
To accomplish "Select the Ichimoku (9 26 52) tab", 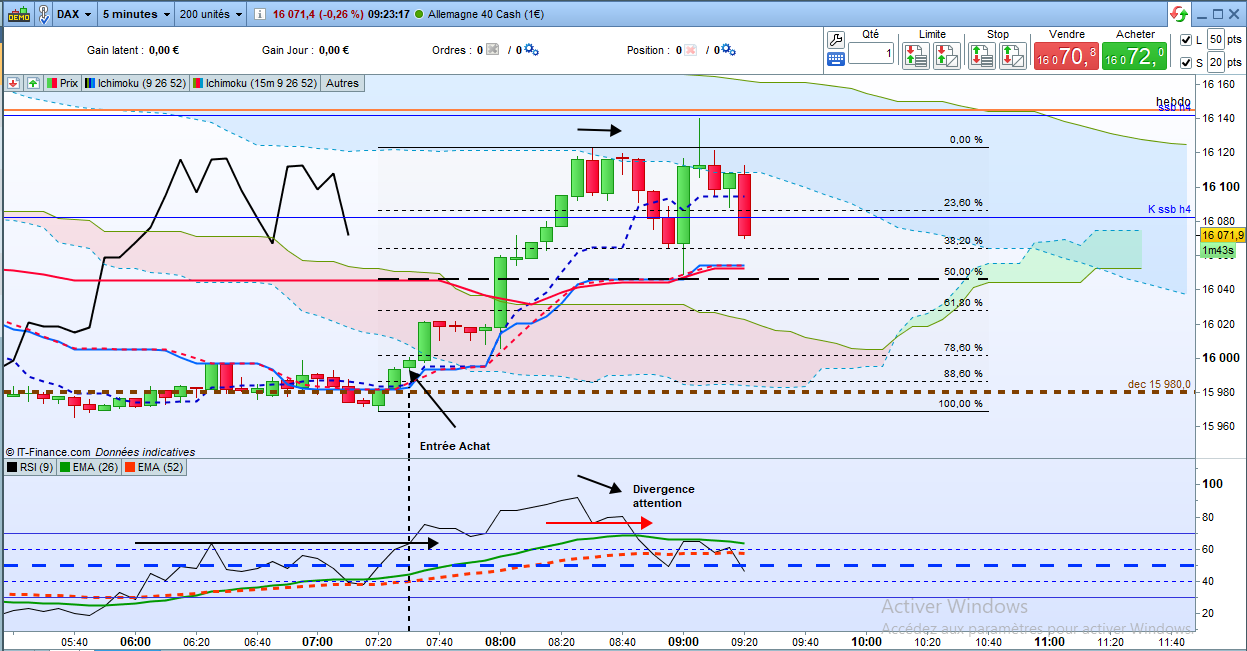I will coord(135,83).
